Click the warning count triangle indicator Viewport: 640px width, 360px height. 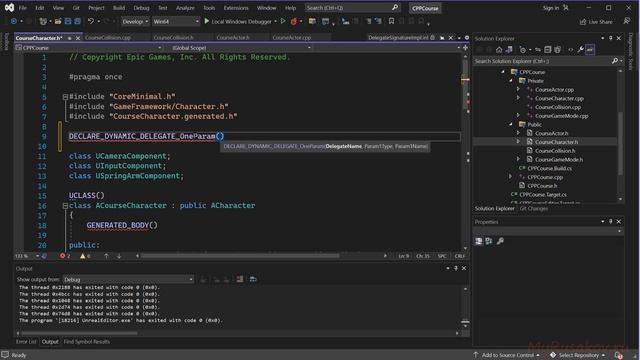85,256
